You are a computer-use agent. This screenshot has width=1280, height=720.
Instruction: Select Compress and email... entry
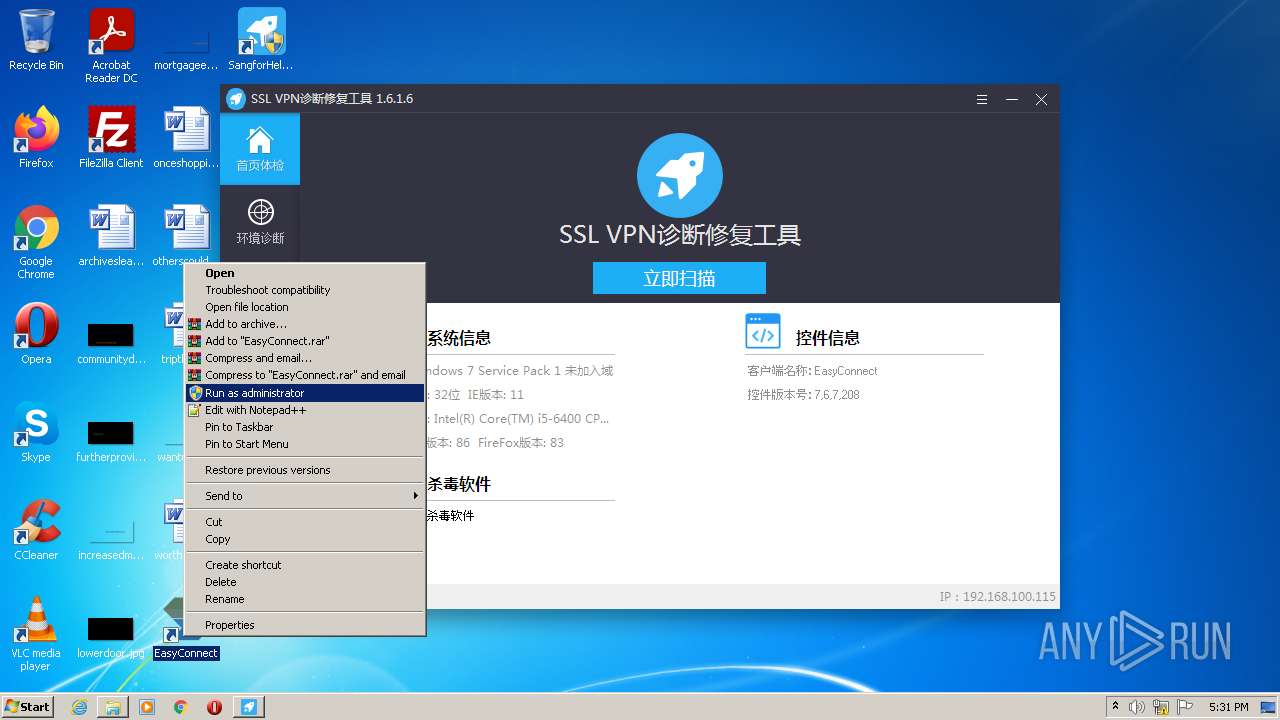point(305,358)
